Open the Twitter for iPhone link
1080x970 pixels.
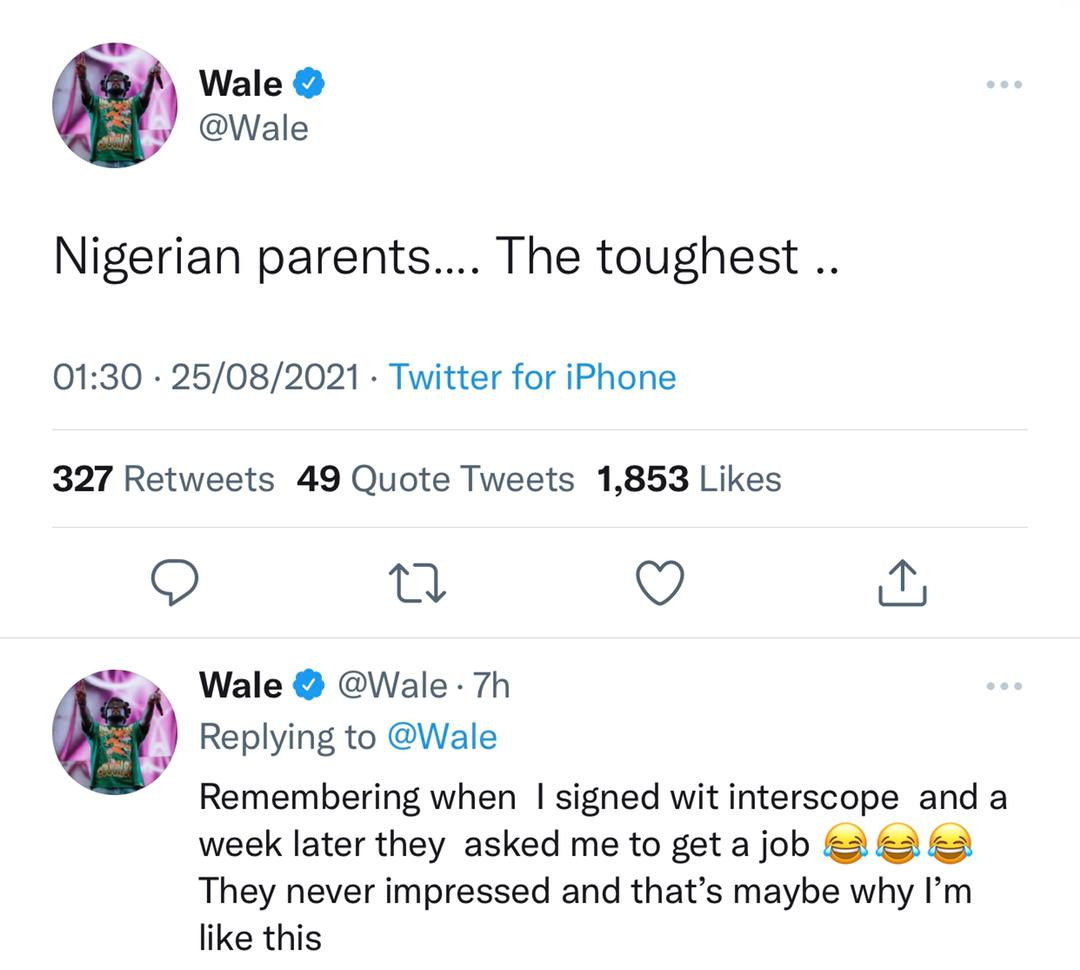[x=533, y=378]
